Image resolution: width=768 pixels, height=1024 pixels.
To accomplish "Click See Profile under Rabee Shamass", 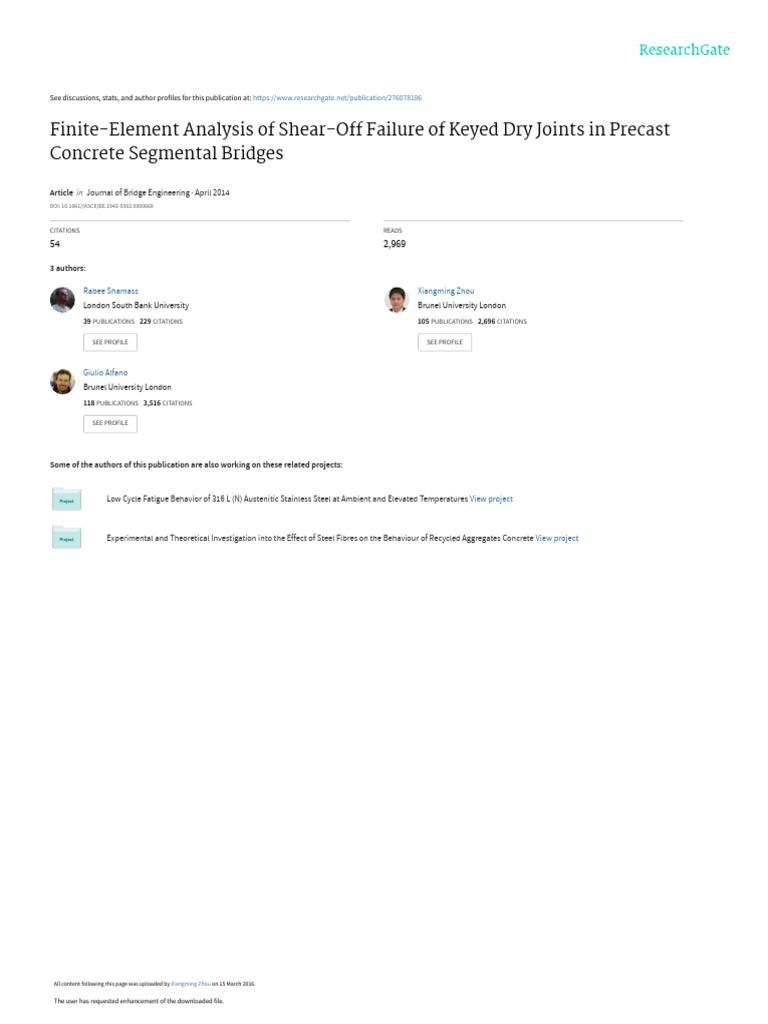I will pos(110,342).
